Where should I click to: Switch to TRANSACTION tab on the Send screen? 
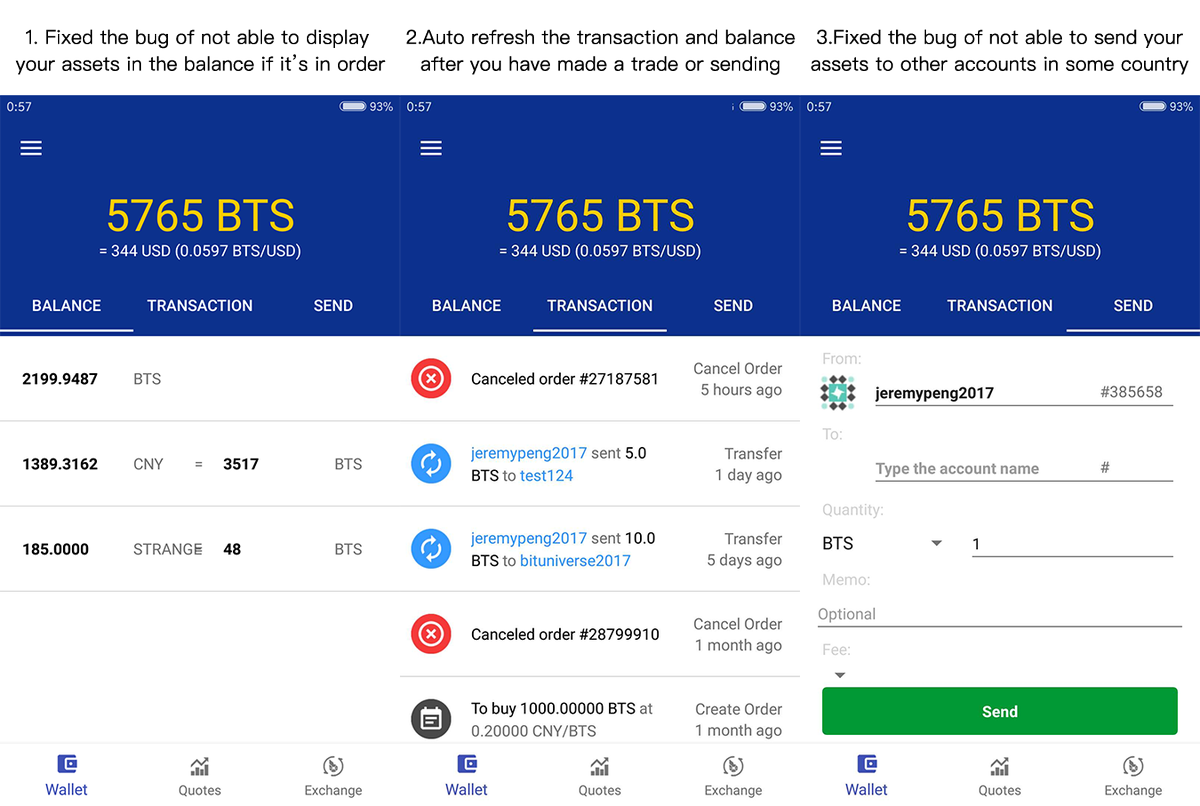point(1000,306)
